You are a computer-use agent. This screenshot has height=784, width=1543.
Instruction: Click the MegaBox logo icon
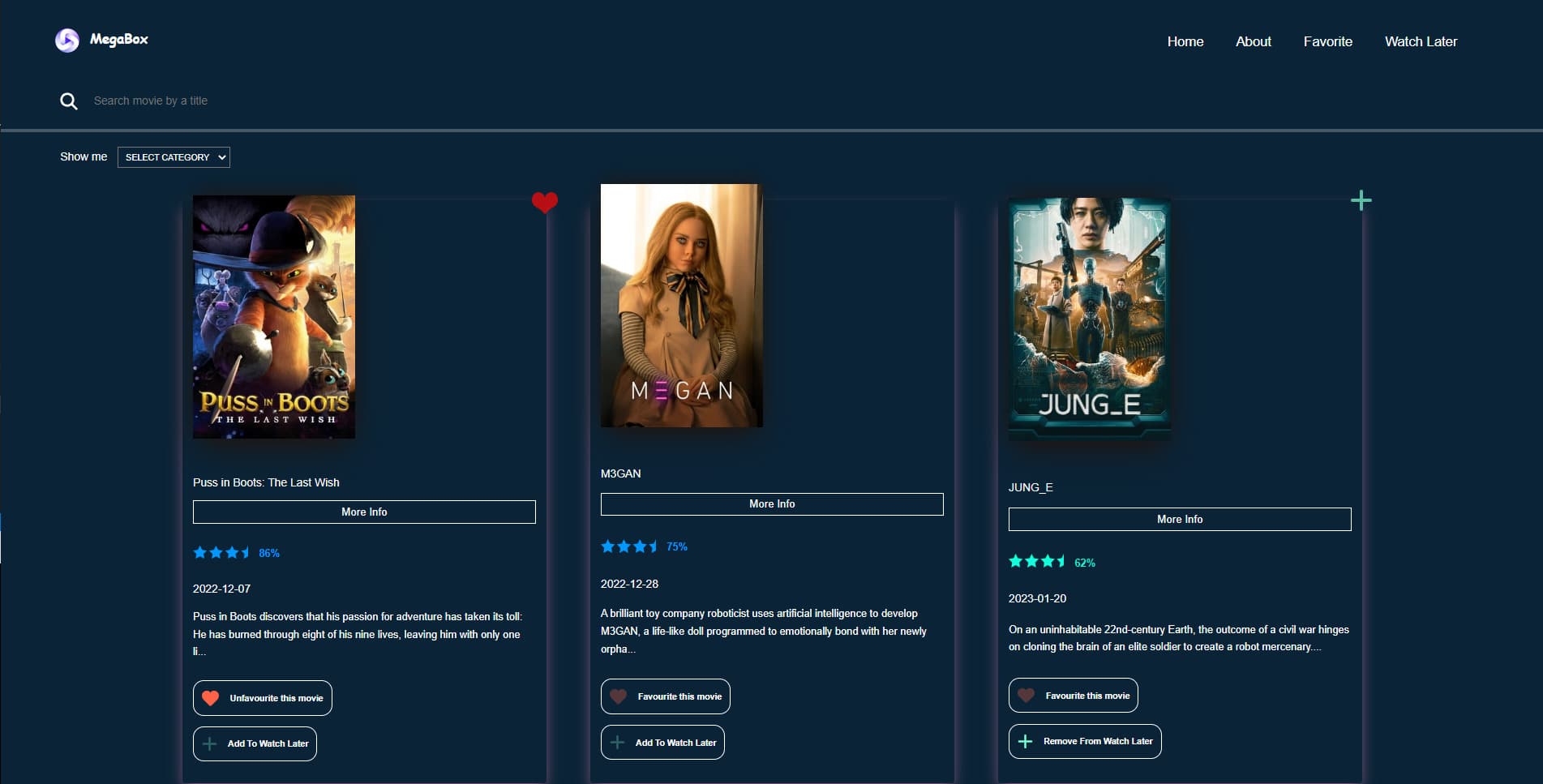(x=67, y=40)
